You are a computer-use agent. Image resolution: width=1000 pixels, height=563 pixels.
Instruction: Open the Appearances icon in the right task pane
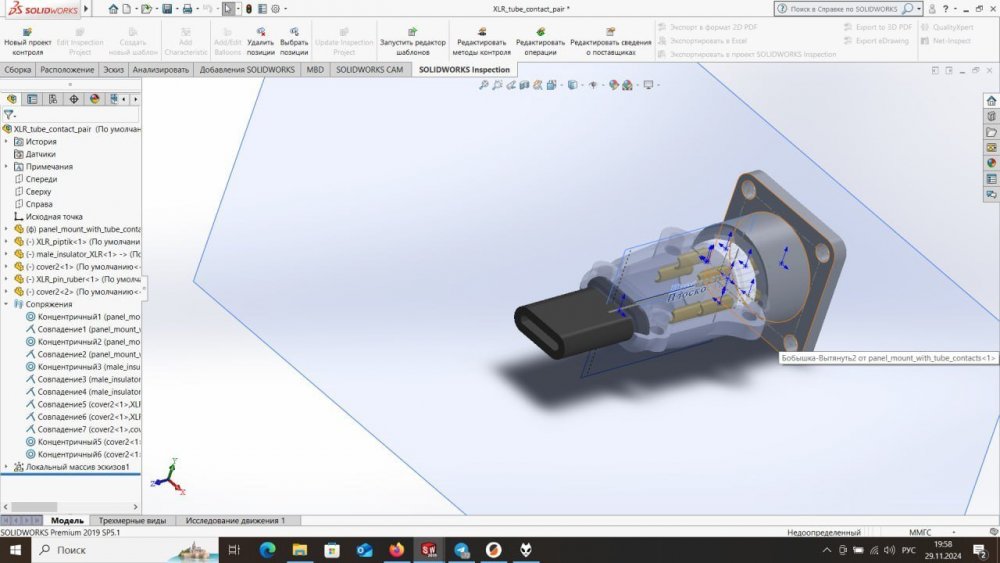pyautogui.click(x=991, y=163)
